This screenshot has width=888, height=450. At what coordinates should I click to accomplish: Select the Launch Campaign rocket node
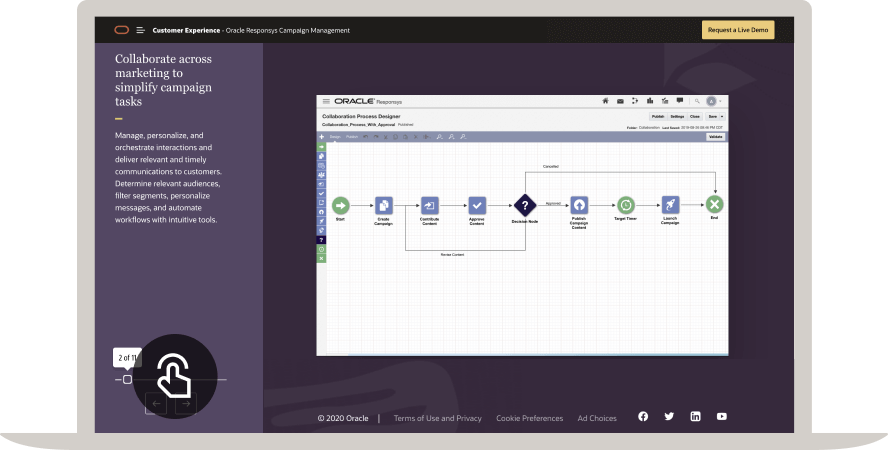670,204
